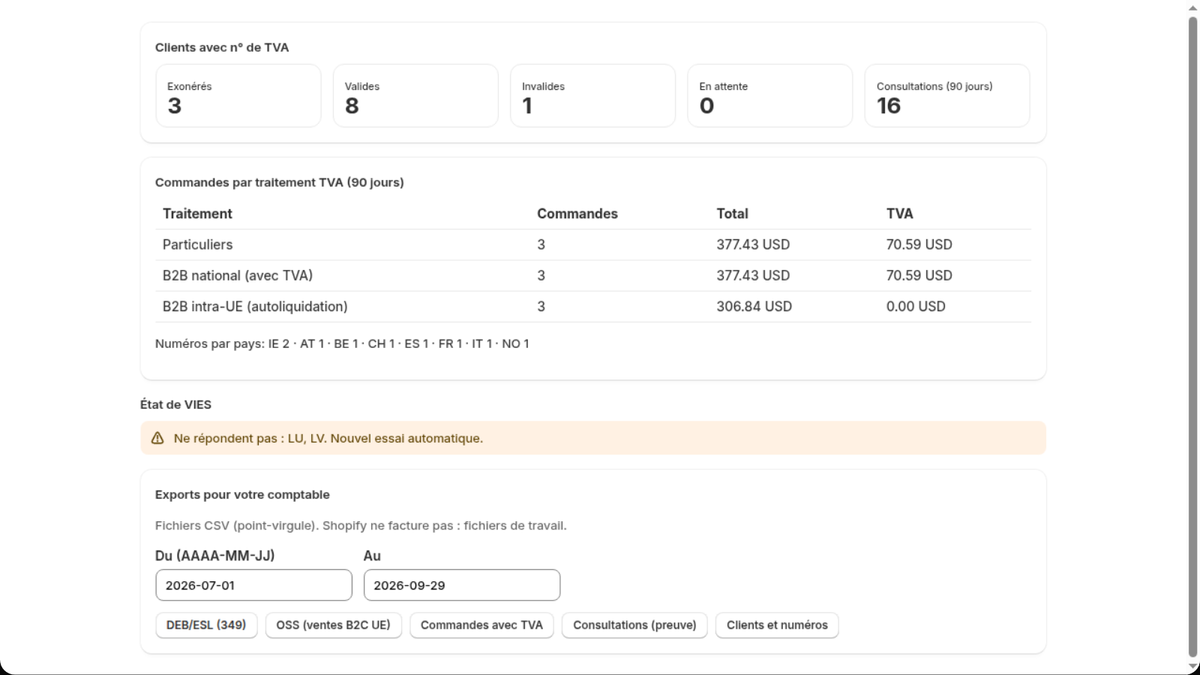Select the Invalides stat card
The image size is (1200, 675).
coord(593,96)
